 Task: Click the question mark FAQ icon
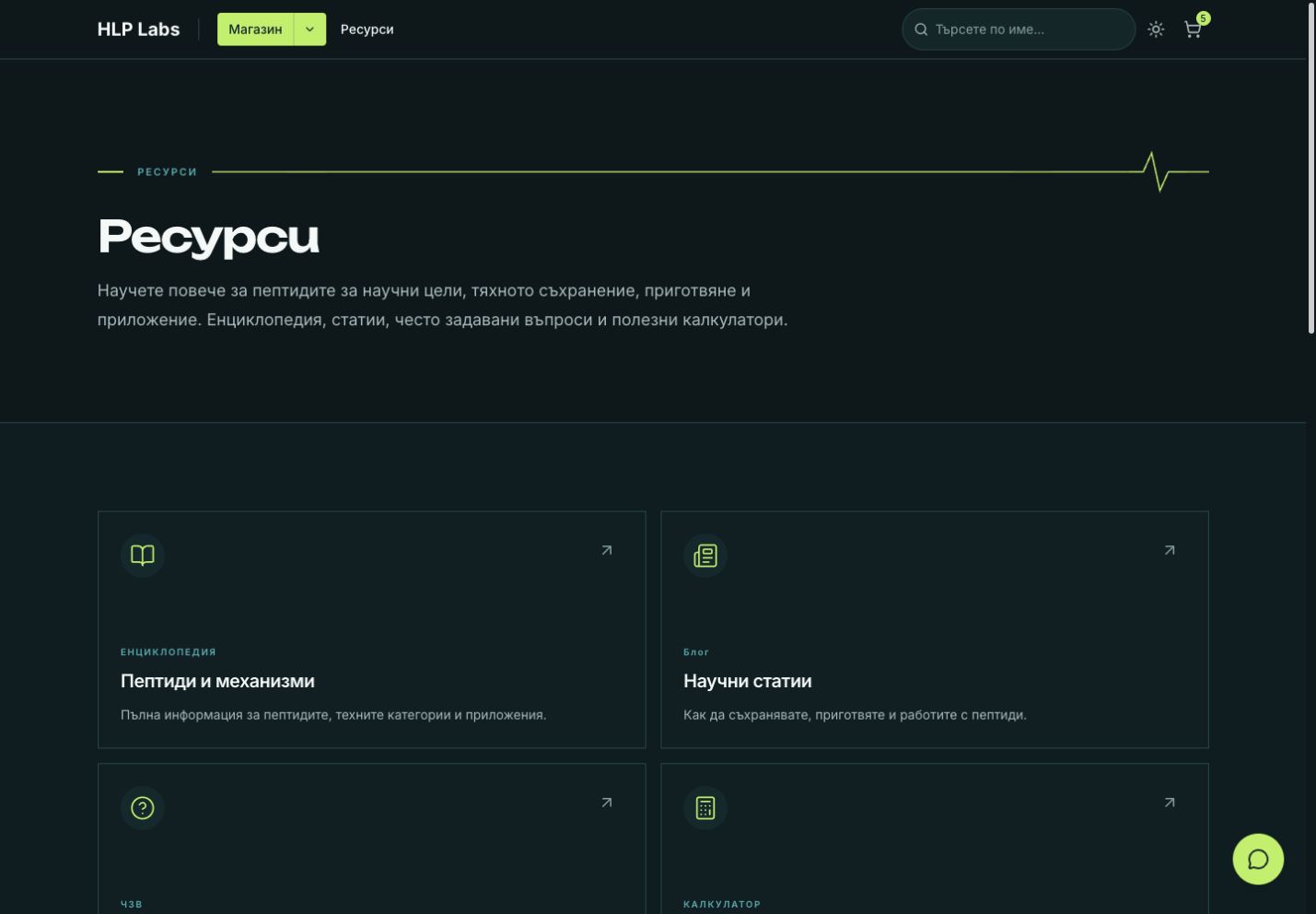coord(143,808)
